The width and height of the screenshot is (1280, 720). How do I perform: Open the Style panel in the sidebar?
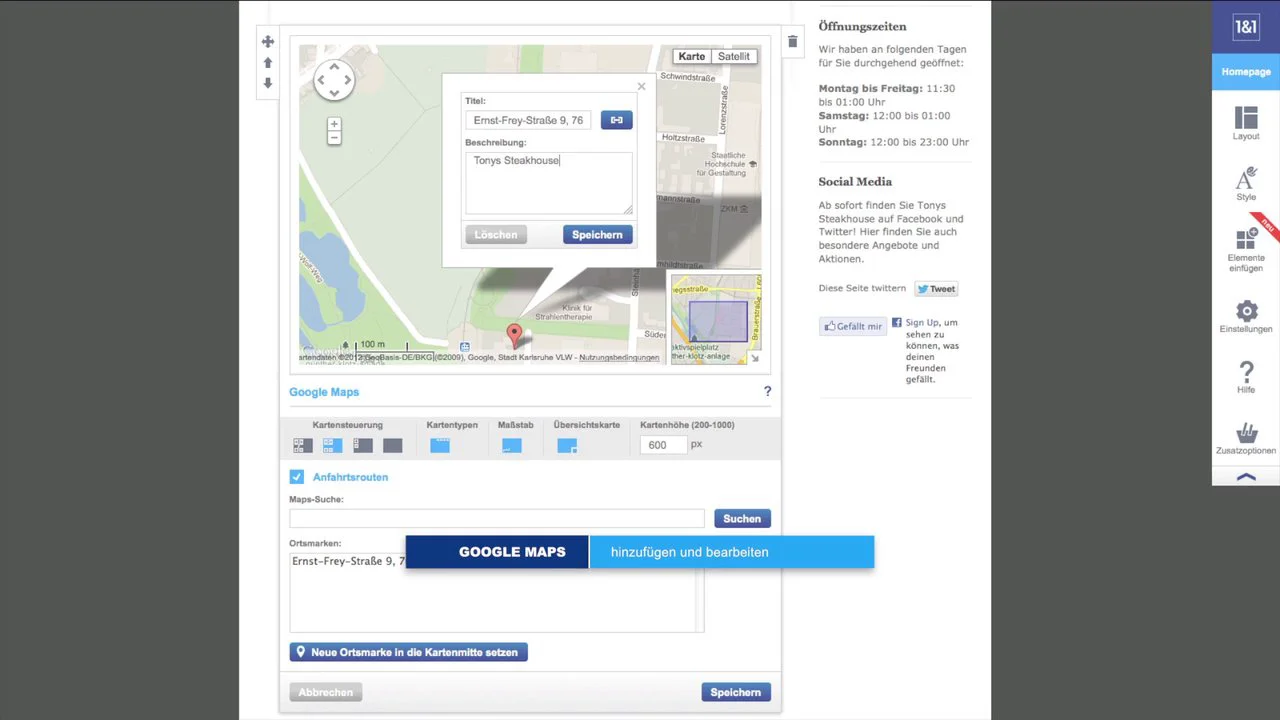pos(1246,184)
